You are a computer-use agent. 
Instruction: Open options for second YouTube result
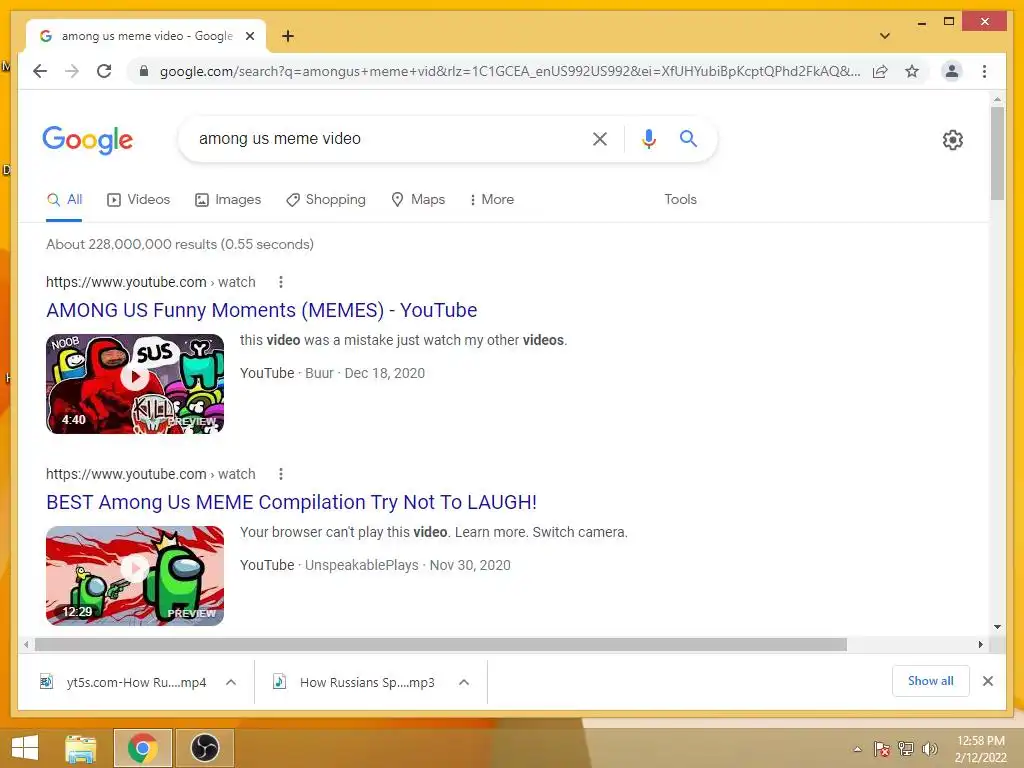point(281,474)
